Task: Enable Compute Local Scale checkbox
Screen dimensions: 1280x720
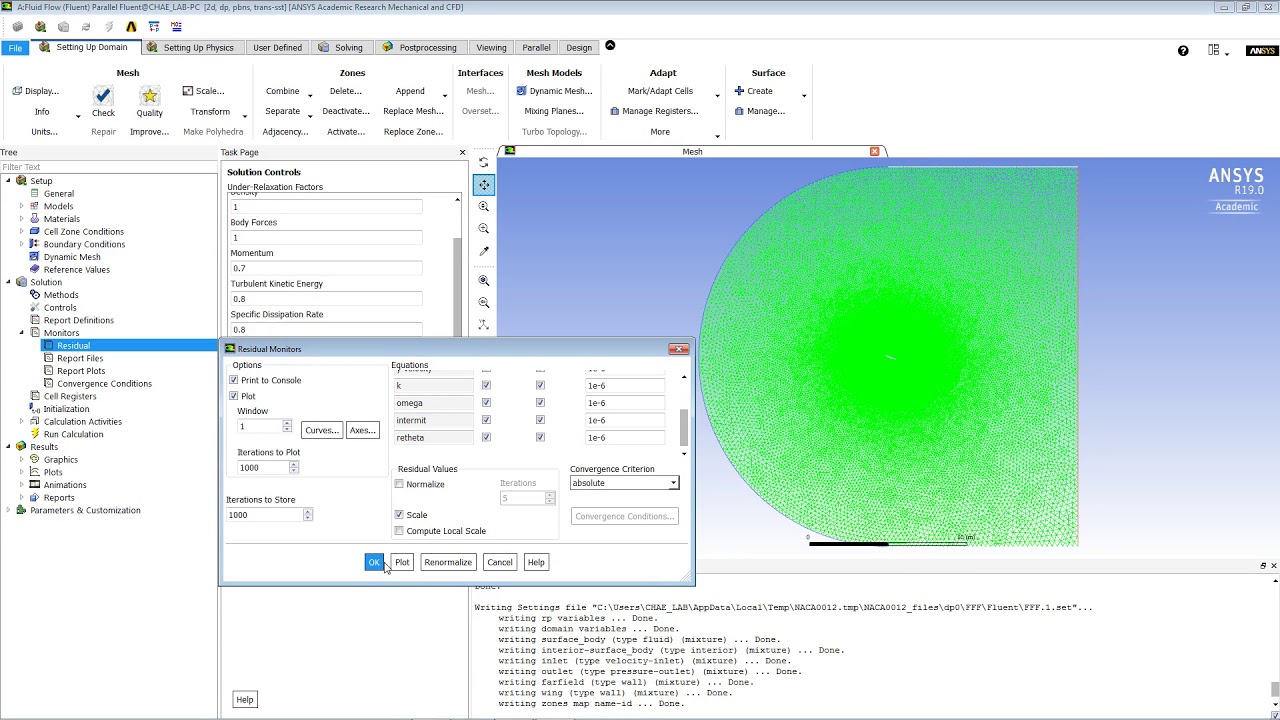Action: 399,531
